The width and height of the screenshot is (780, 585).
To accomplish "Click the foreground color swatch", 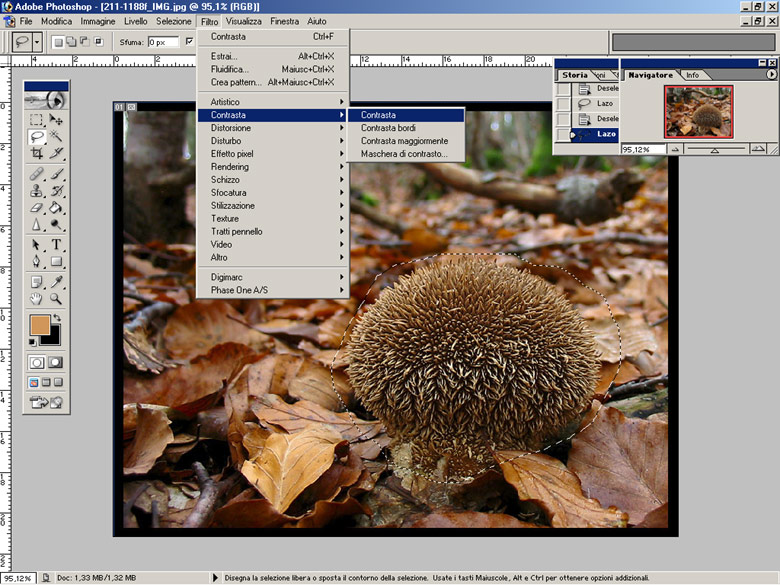I will (39, 325).
